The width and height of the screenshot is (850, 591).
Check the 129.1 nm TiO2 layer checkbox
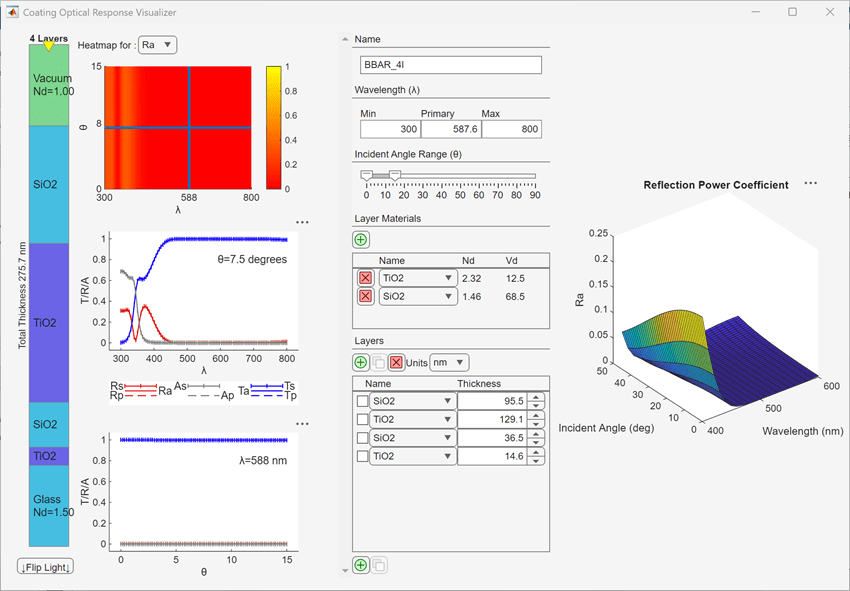[x=362, y=419]
